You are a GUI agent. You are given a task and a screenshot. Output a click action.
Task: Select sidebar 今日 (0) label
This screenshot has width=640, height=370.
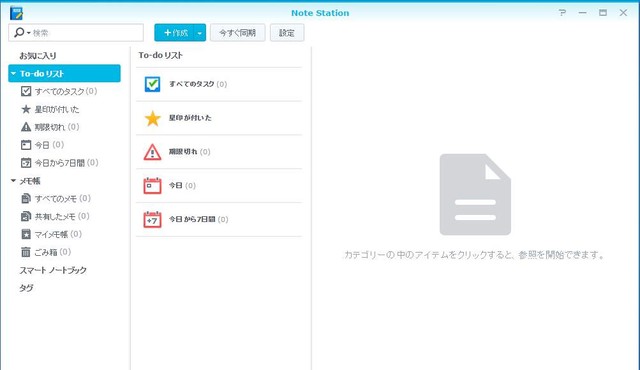click(49, 145)
